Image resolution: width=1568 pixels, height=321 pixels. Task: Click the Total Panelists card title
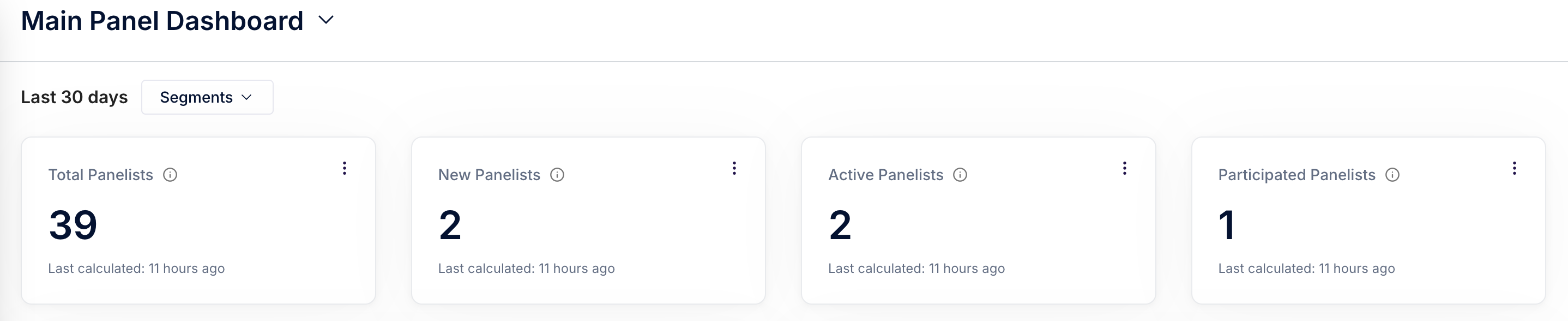pos(100,175)
